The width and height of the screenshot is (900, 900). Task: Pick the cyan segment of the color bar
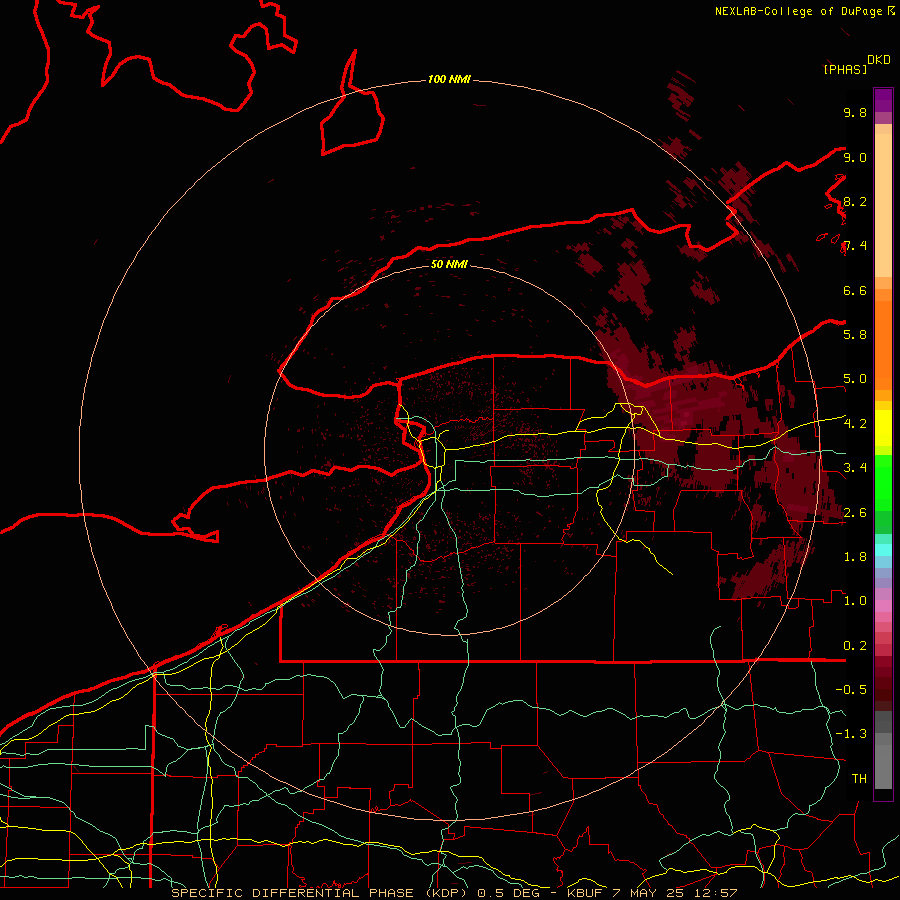[x=883, y=550]
